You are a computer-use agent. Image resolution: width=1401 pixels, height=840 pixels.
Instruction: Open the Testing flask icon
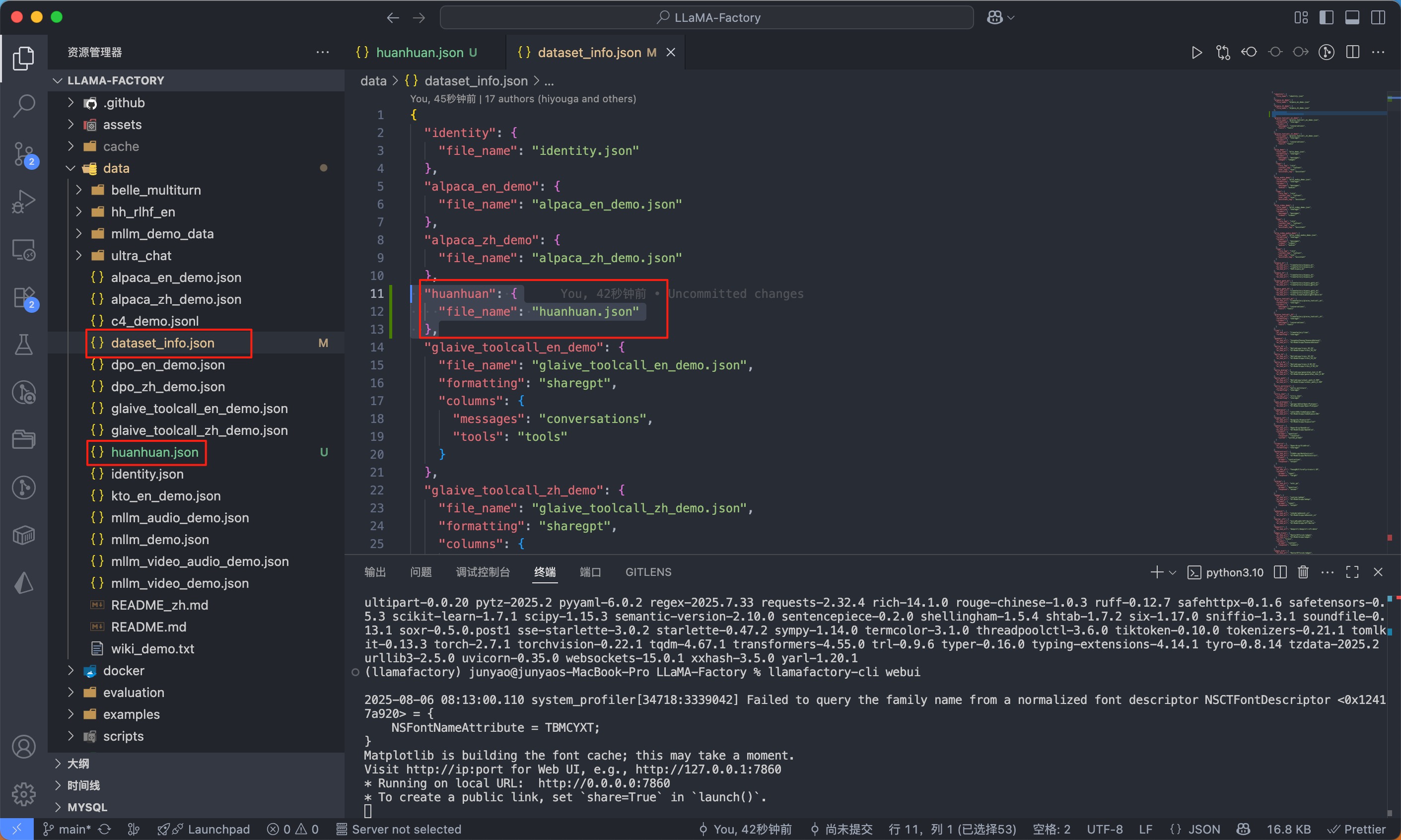(x=23, y=344)
